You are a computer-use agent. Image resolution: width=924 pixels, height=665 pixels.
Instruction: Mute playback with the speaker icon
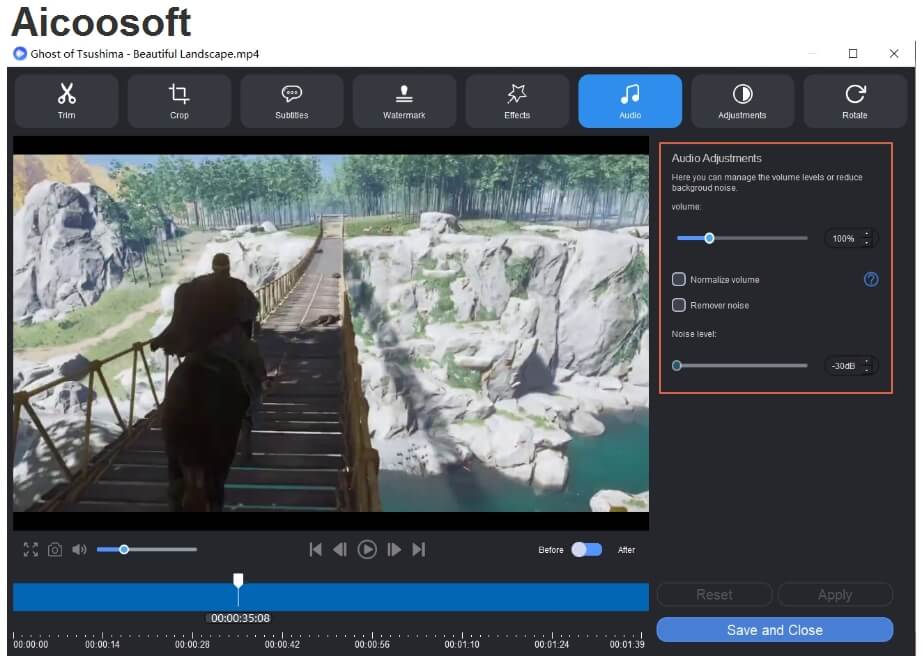(x=79, y=549)
